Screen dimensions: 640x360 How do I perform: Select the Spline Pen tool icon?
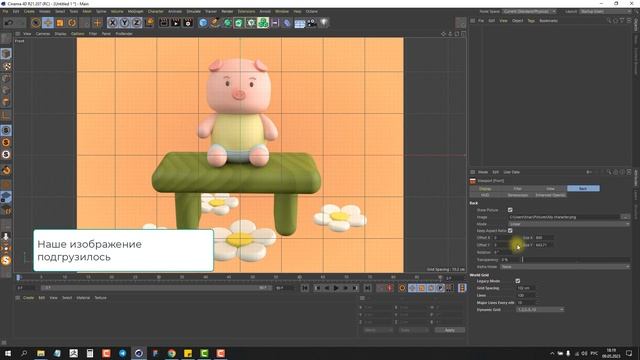[x=215, y=23]
